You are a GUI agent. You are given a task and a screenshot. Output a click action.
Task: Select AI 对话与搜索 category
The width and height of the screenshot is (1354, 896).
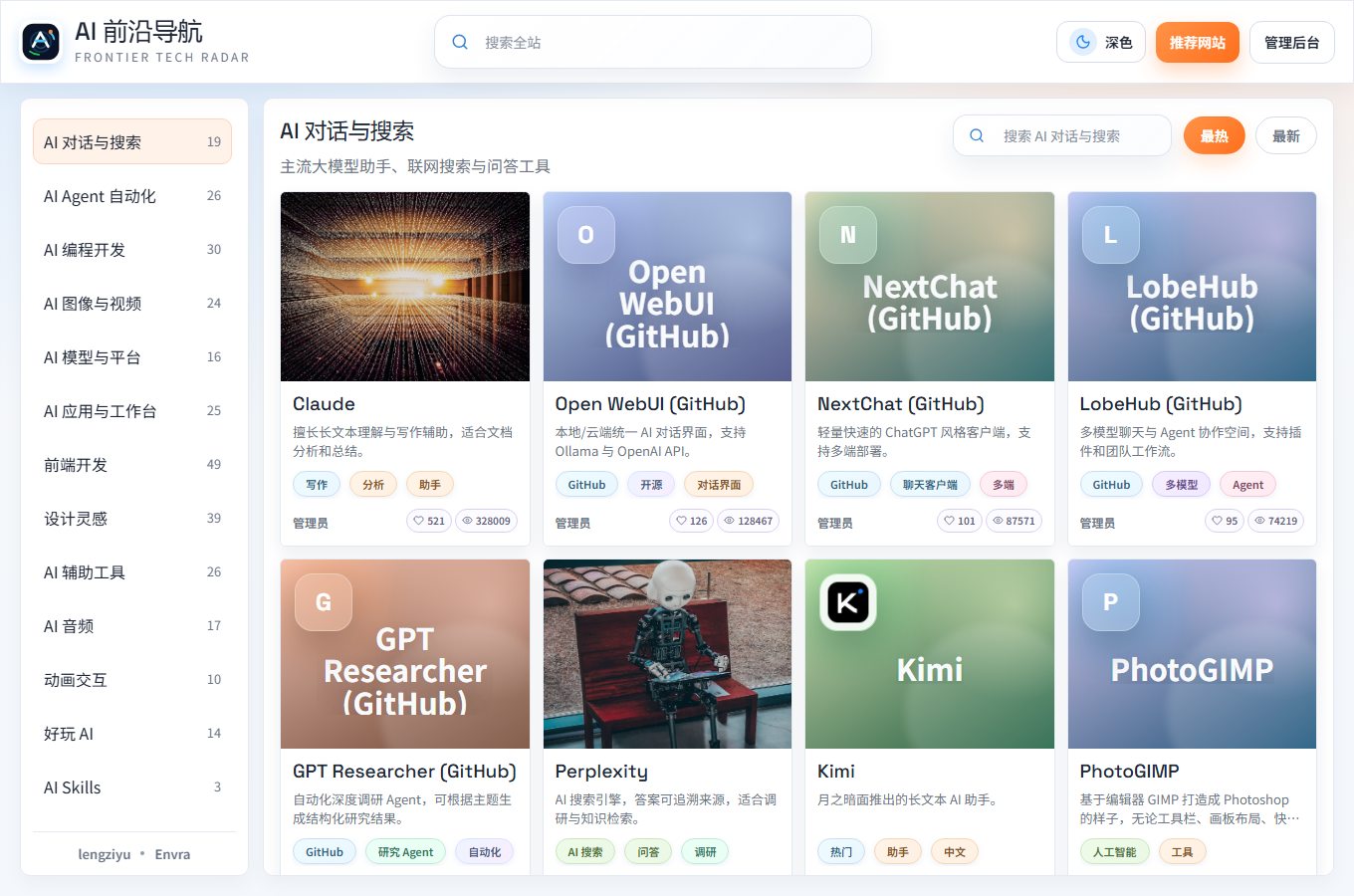click(132, 141)
